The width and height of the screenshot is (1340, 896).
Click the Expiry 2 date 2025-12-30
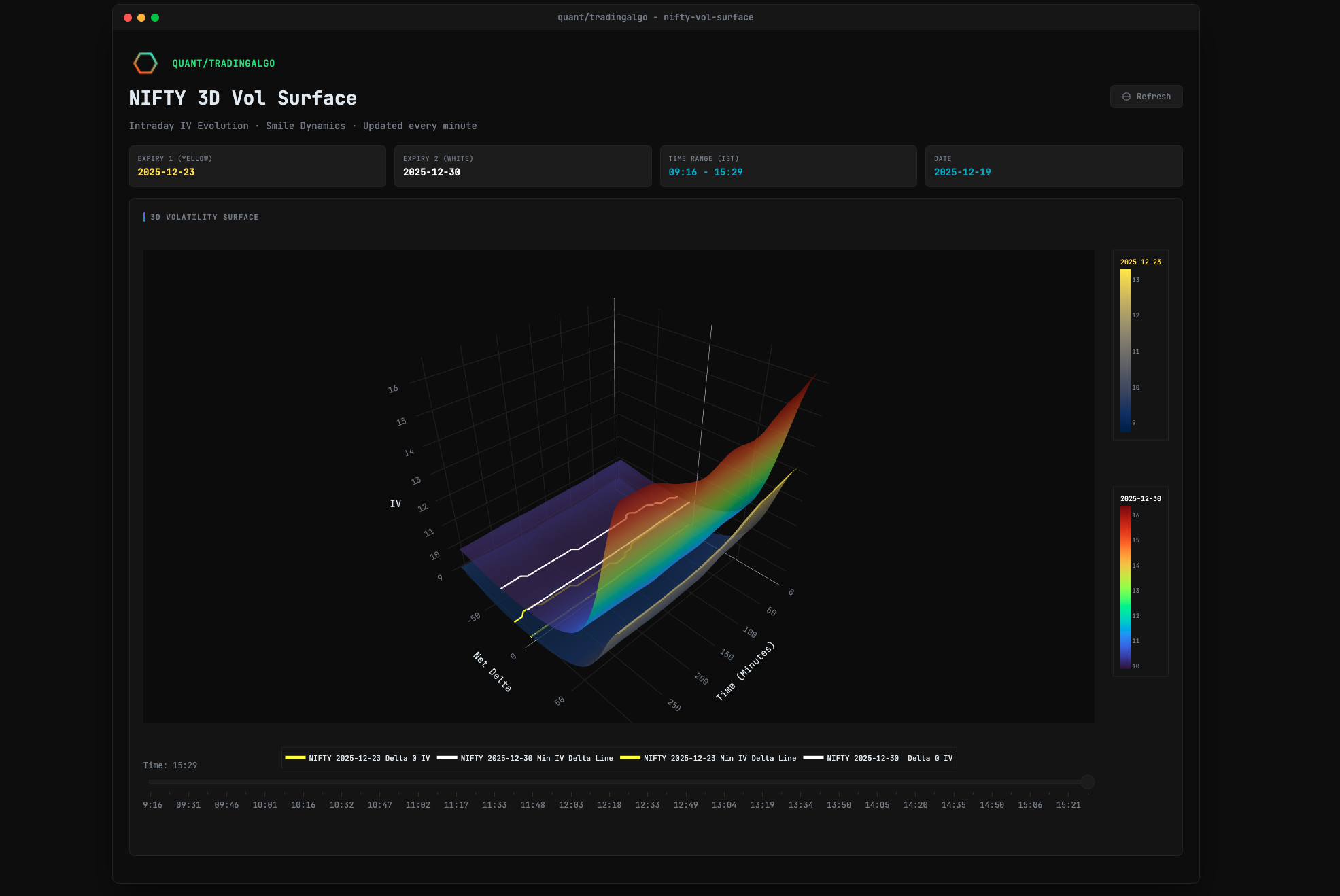pyautogui.click(x=431, y=172)
